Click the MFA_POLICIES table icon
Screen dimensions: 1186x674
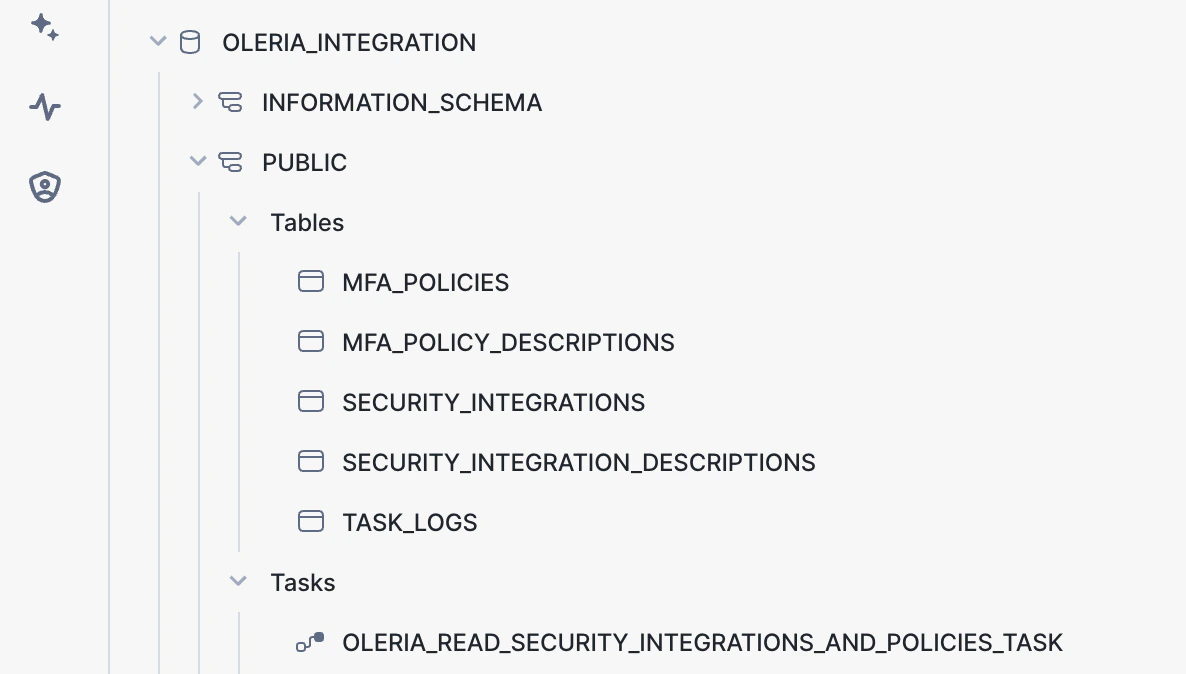click(x=311, y=281)
